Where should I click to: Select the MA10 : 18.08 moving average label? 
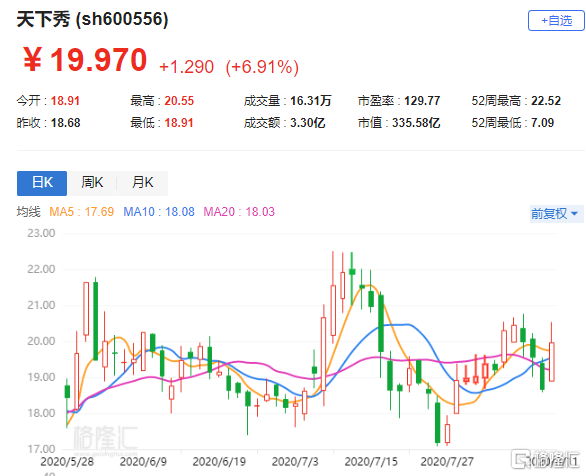pos(159,212)
